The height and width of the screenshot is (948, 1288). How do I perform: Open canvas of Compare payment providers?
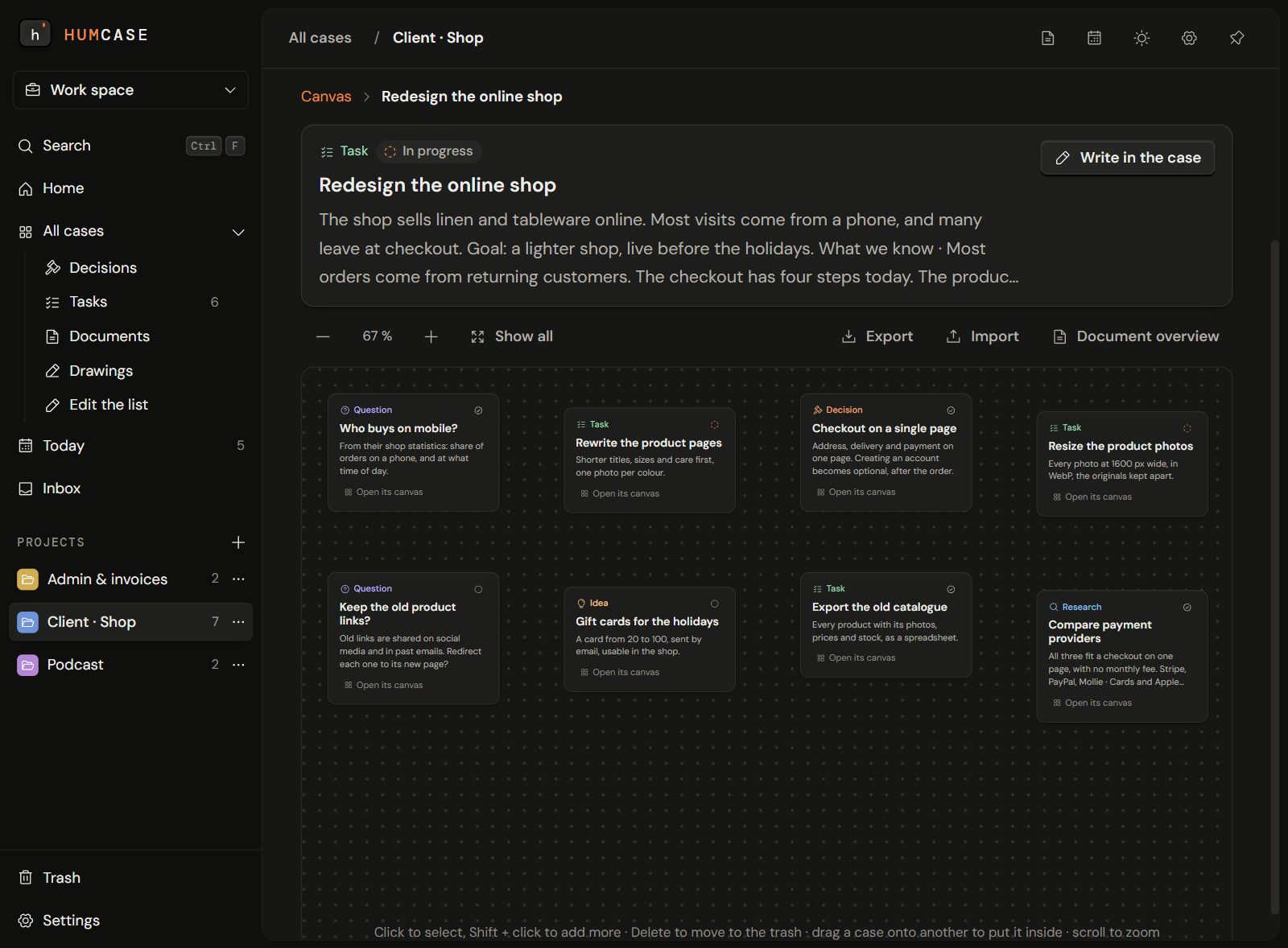(1092, 703)
